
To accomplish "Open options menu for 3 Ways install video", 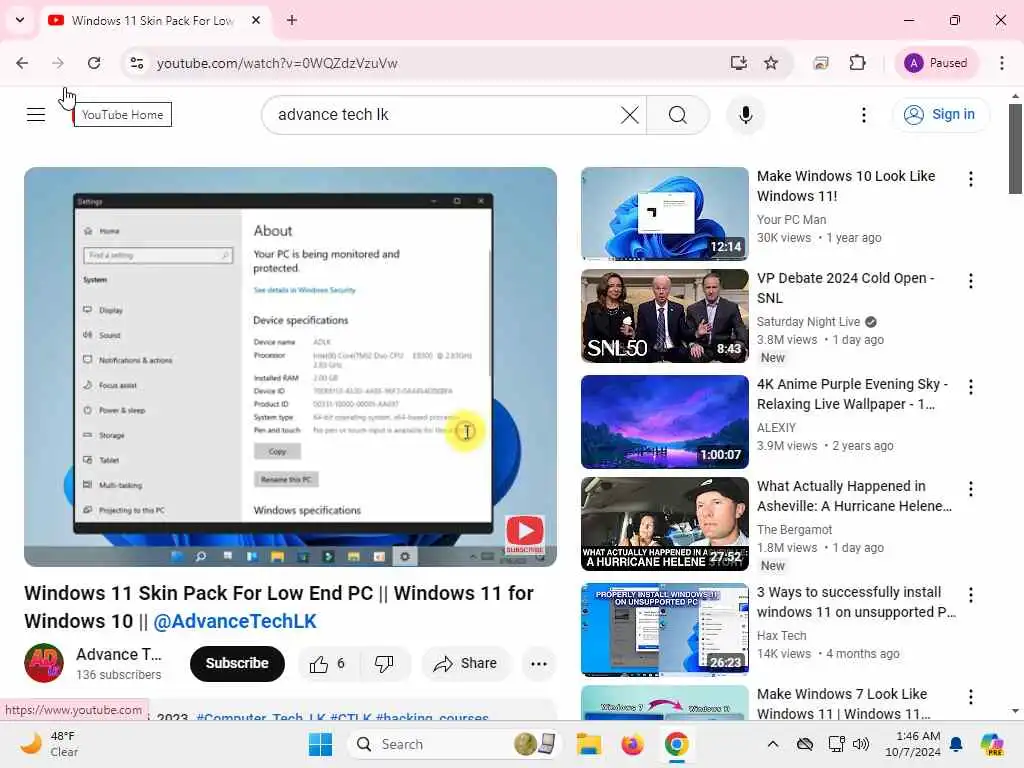I will pyautogui.click(x=970, y=594).
